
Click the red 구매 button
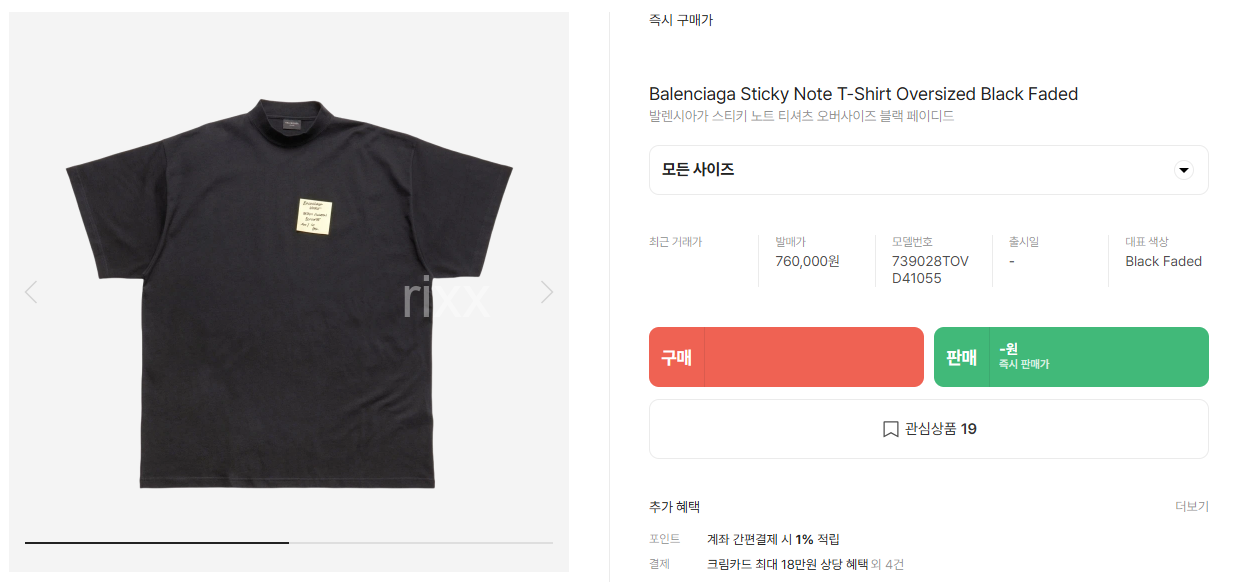pyautogui.click(x=786, y=357)
